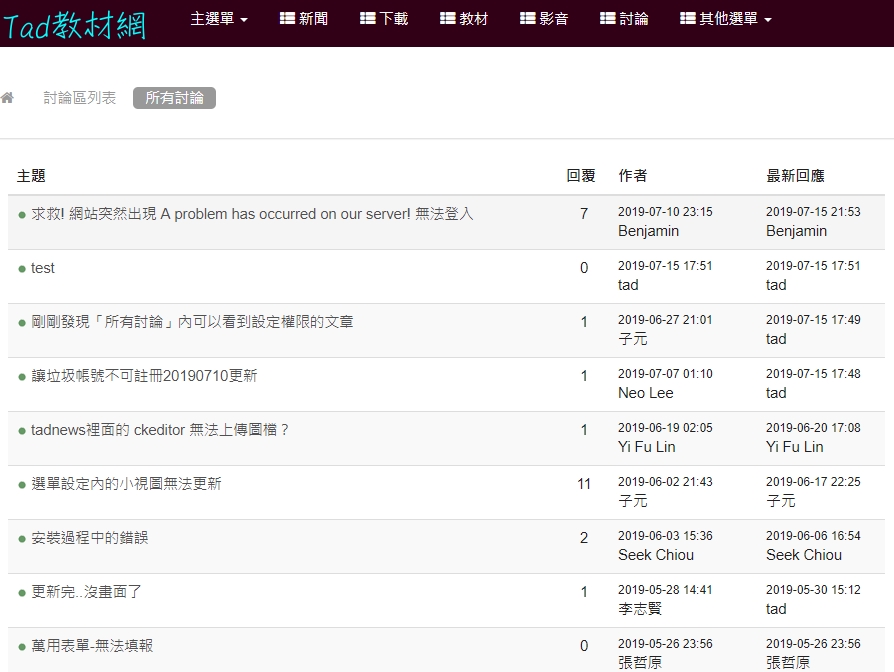
Task: Open topic 安裝過程中的錯誤
Action: [89, 538]
